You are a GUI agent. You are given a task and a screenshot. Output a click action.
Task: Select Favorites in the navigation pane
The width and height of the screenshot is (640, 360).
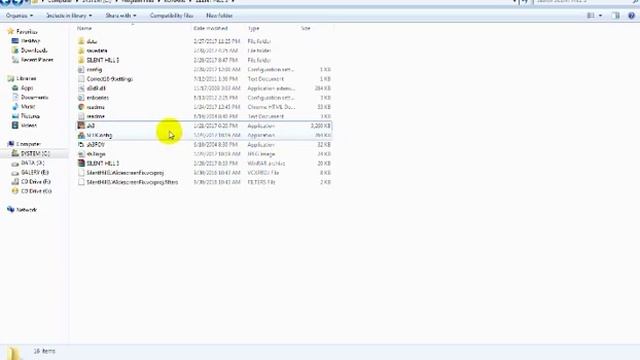(27, 31)
